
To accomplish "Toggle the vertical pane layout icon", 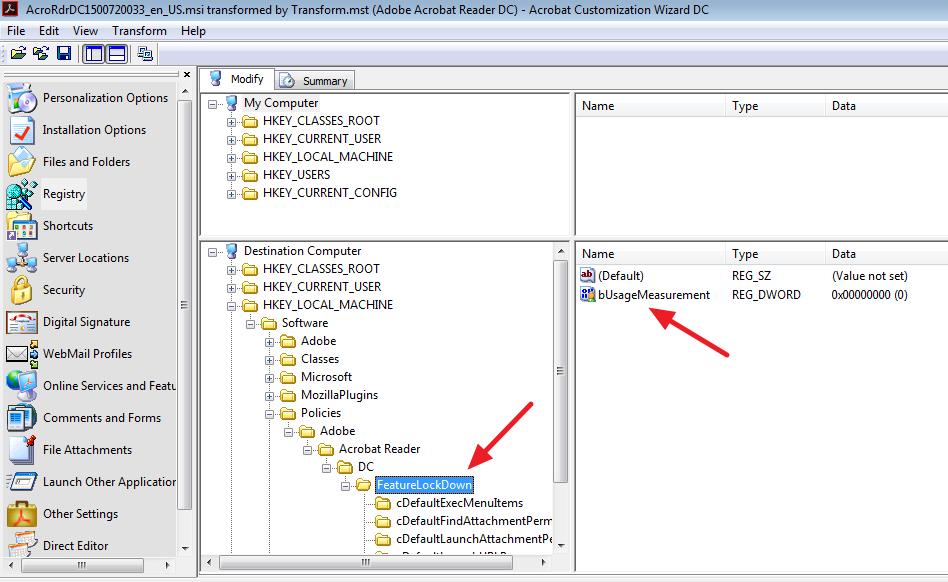I will pyautogui.click(x=94, y=54).
